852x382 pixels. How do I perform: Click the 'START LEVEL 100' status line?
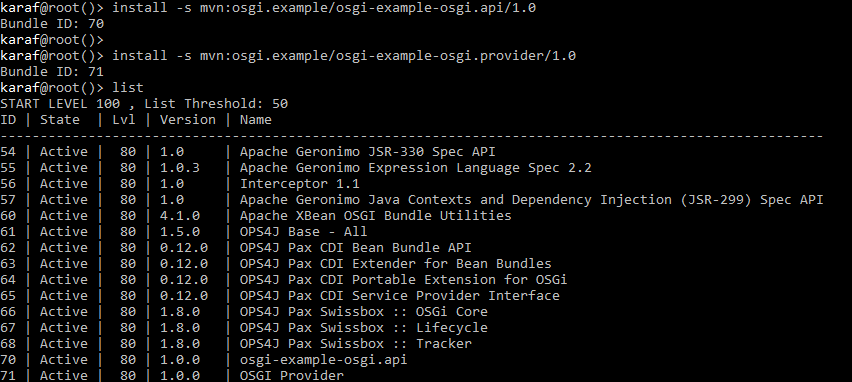point(144,103)
